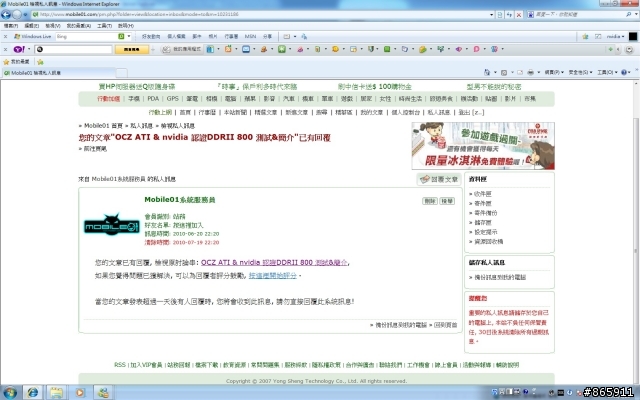This screenshot has width=640, height=400.
Task: Open the OCZ ATI & nvidia DDRII 800 link
Action: coord(274,262)
